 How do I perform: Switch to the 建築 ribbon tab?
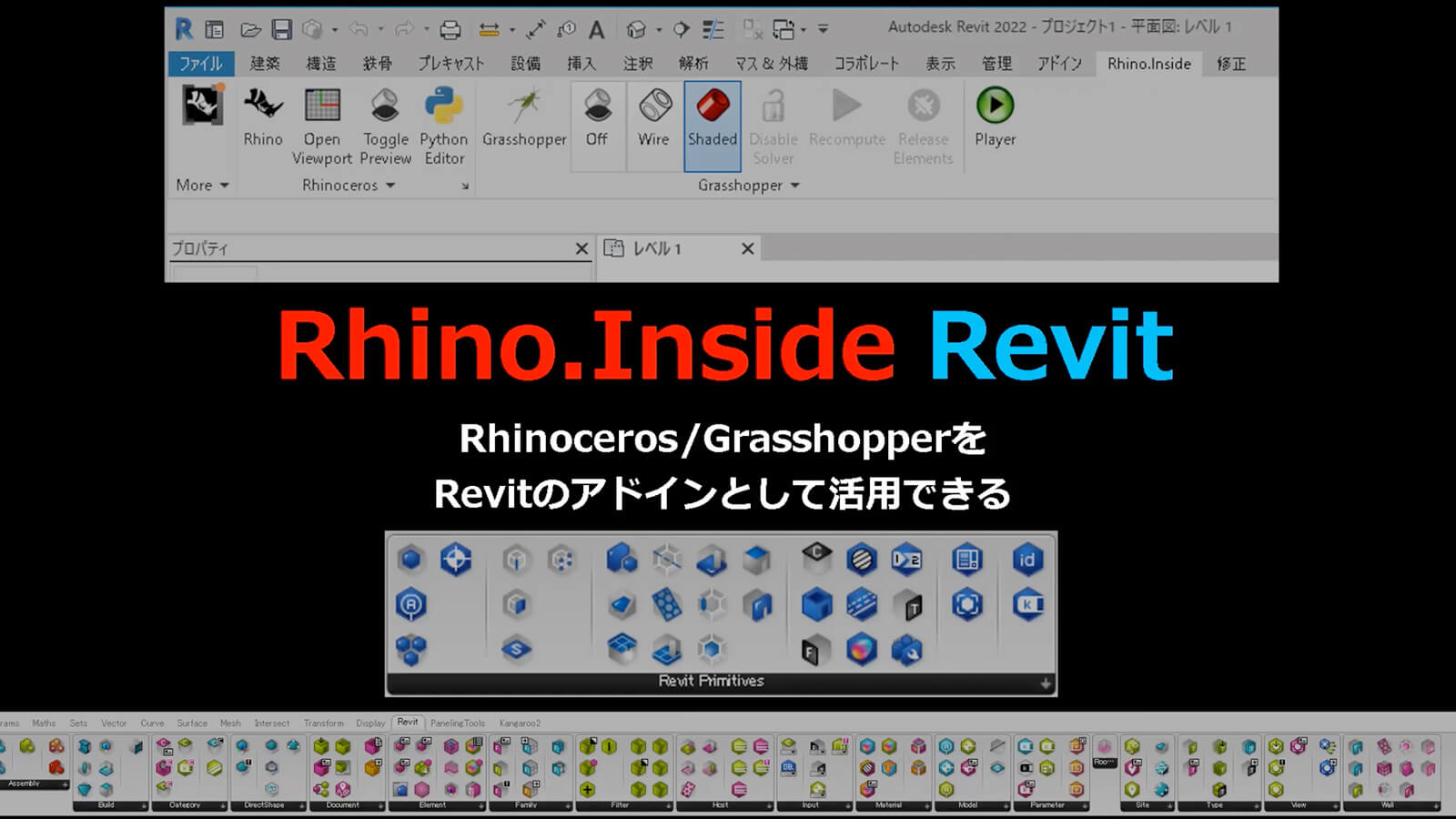click(x=265, y=64)
